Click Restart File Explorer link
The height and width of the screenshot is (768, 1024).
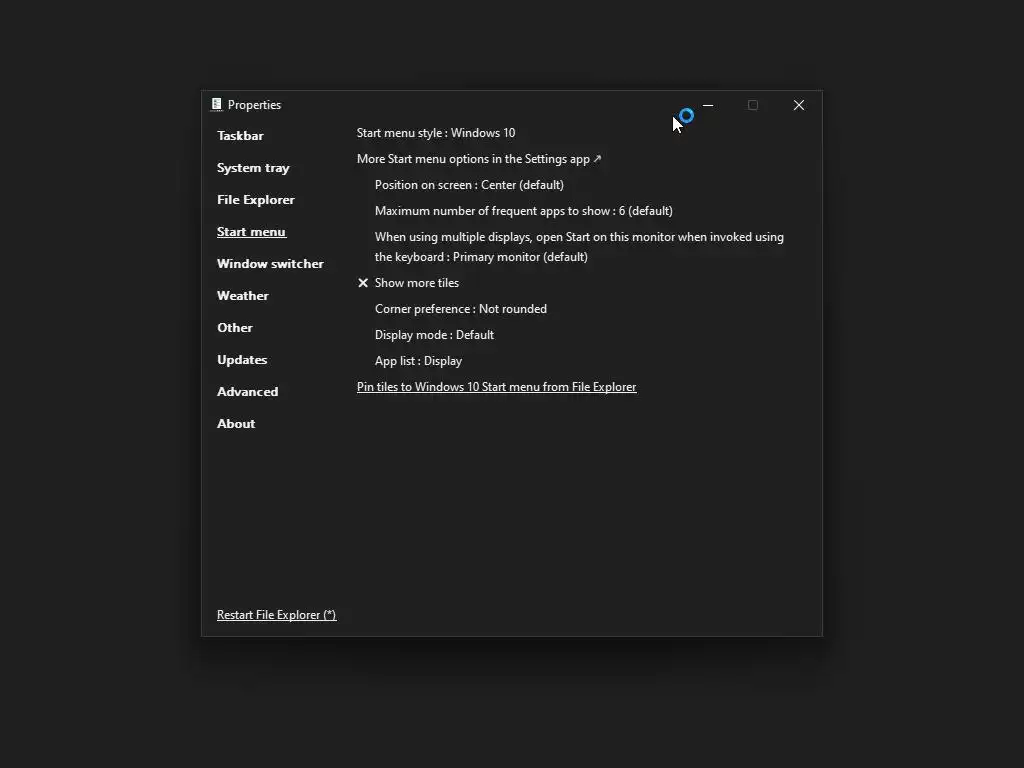tap(276, 615)
